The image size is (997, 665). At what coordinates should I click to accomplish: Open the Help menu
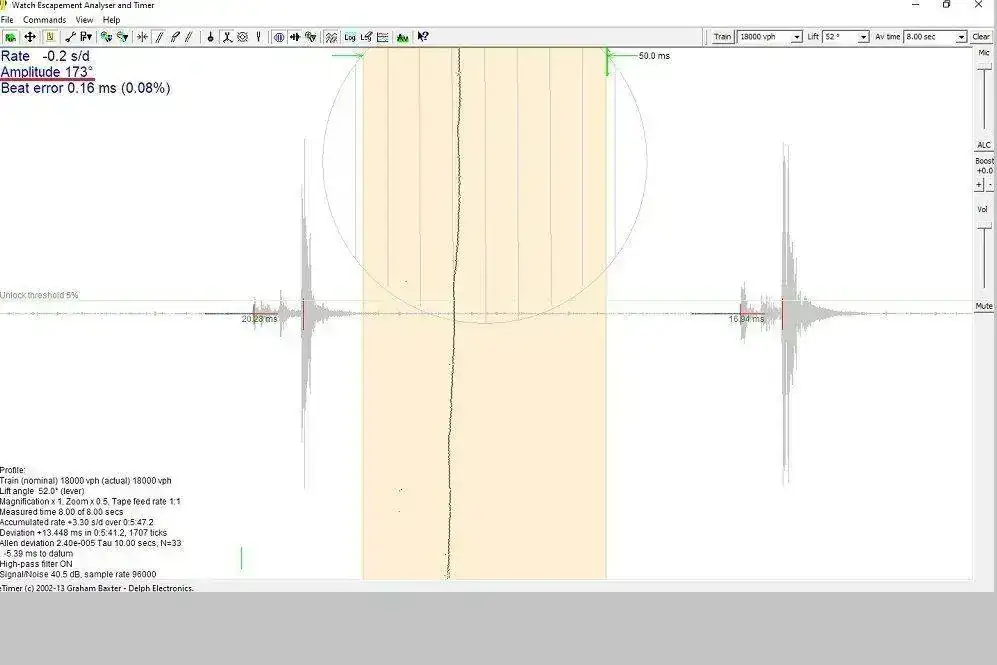pos(111,20)
